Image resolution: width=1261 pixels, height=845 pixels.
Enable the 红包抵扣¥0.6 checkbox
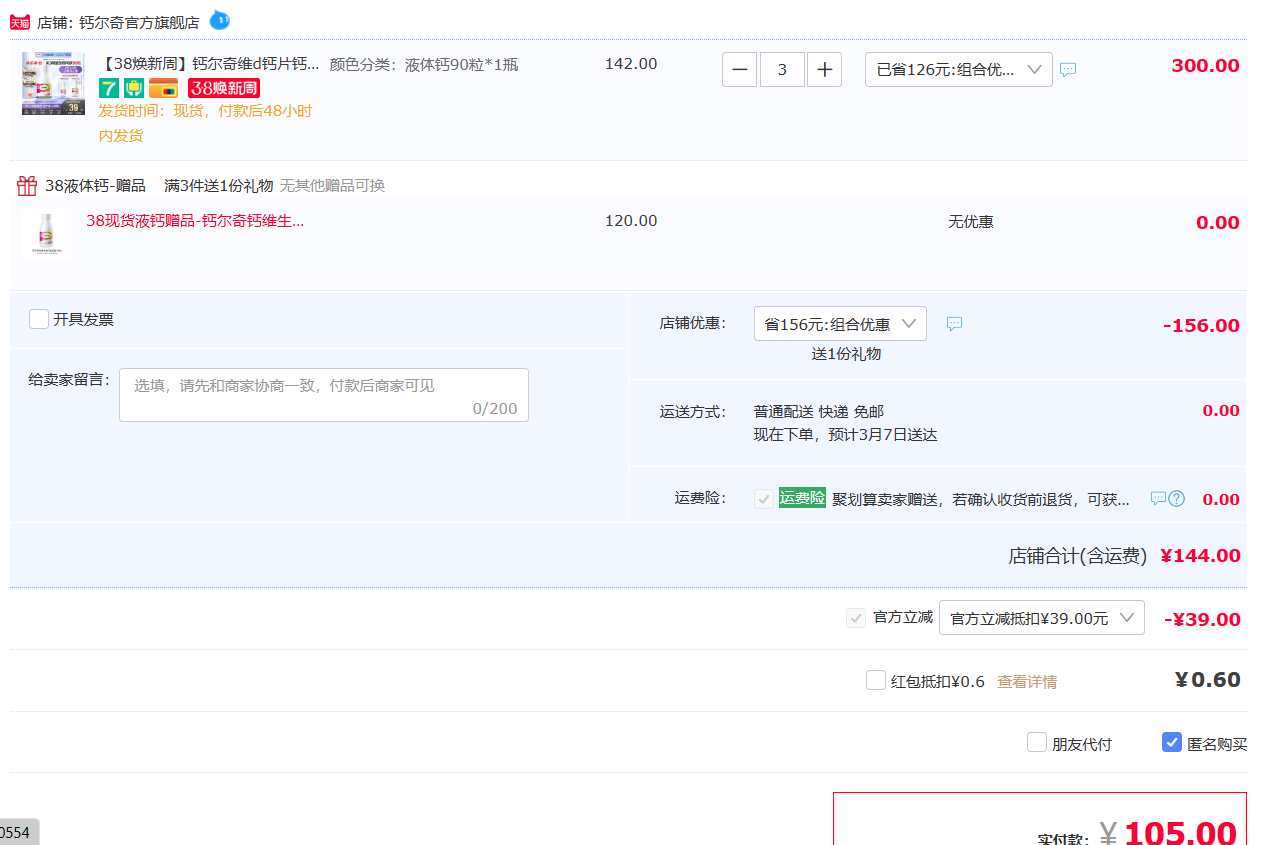point(876,680)
